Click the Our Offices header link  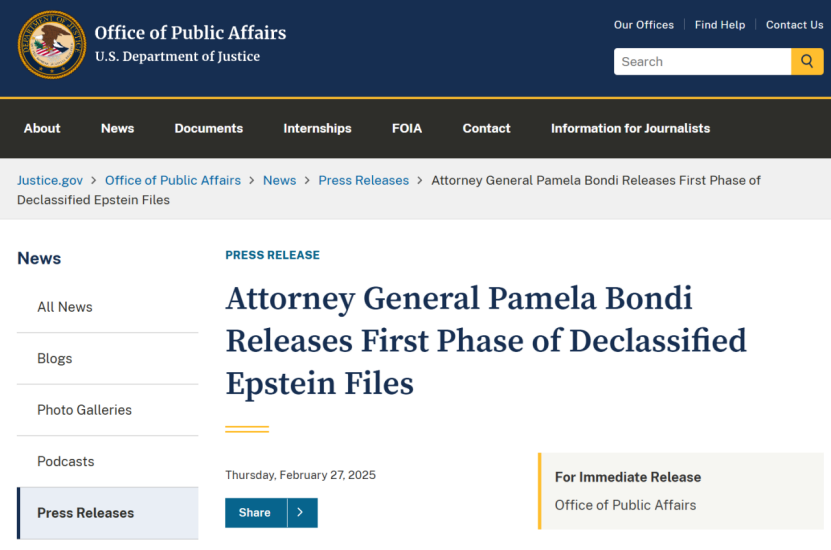[643, 25]
